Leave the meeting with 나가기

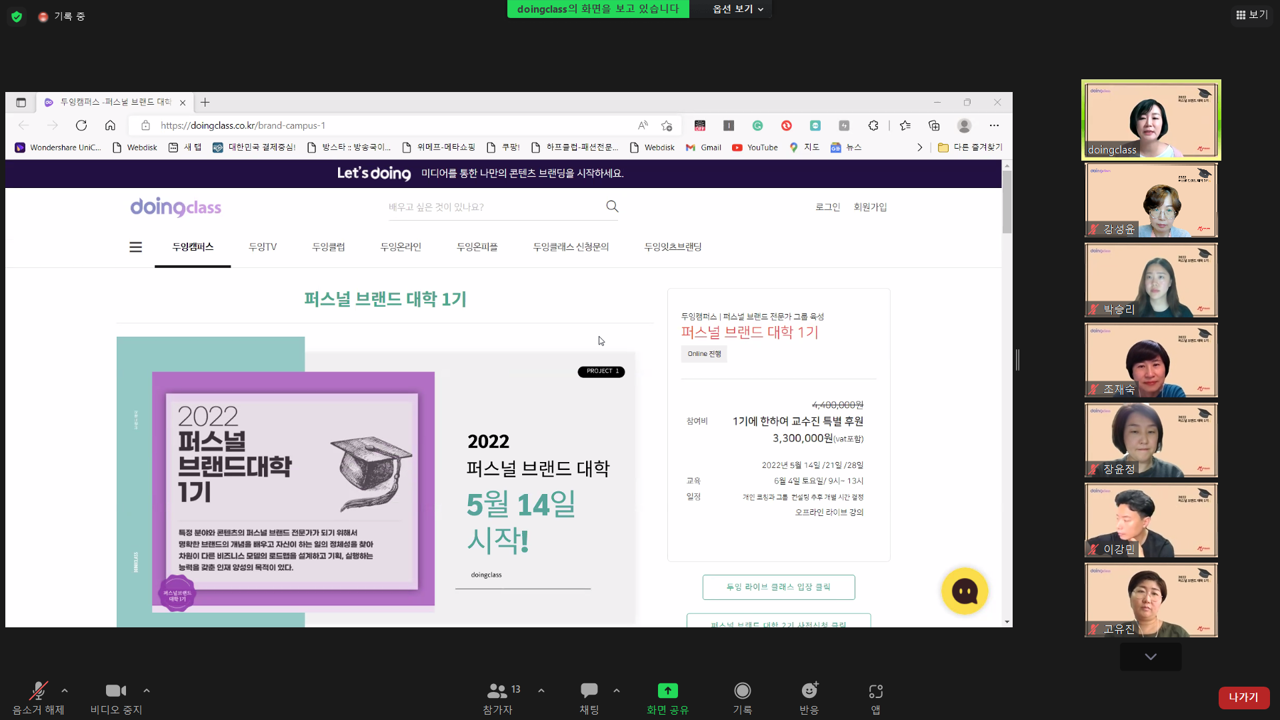(1244, 697)
